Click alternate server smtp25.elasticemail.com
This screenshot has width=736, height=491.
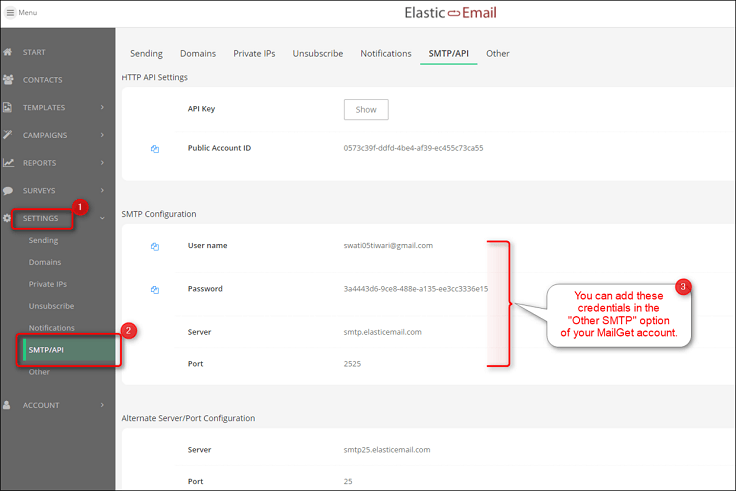[x=387, y=450]
